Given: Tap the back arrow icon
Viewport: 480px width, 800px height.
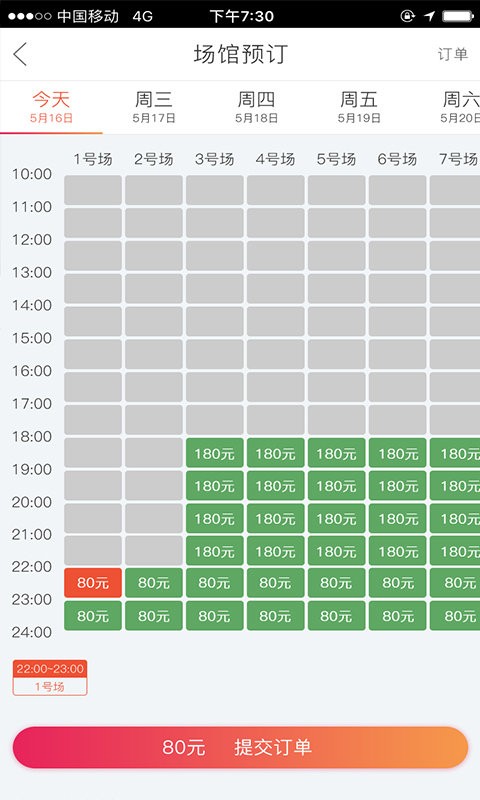Looking at the screenshot, I should [20, 54].
